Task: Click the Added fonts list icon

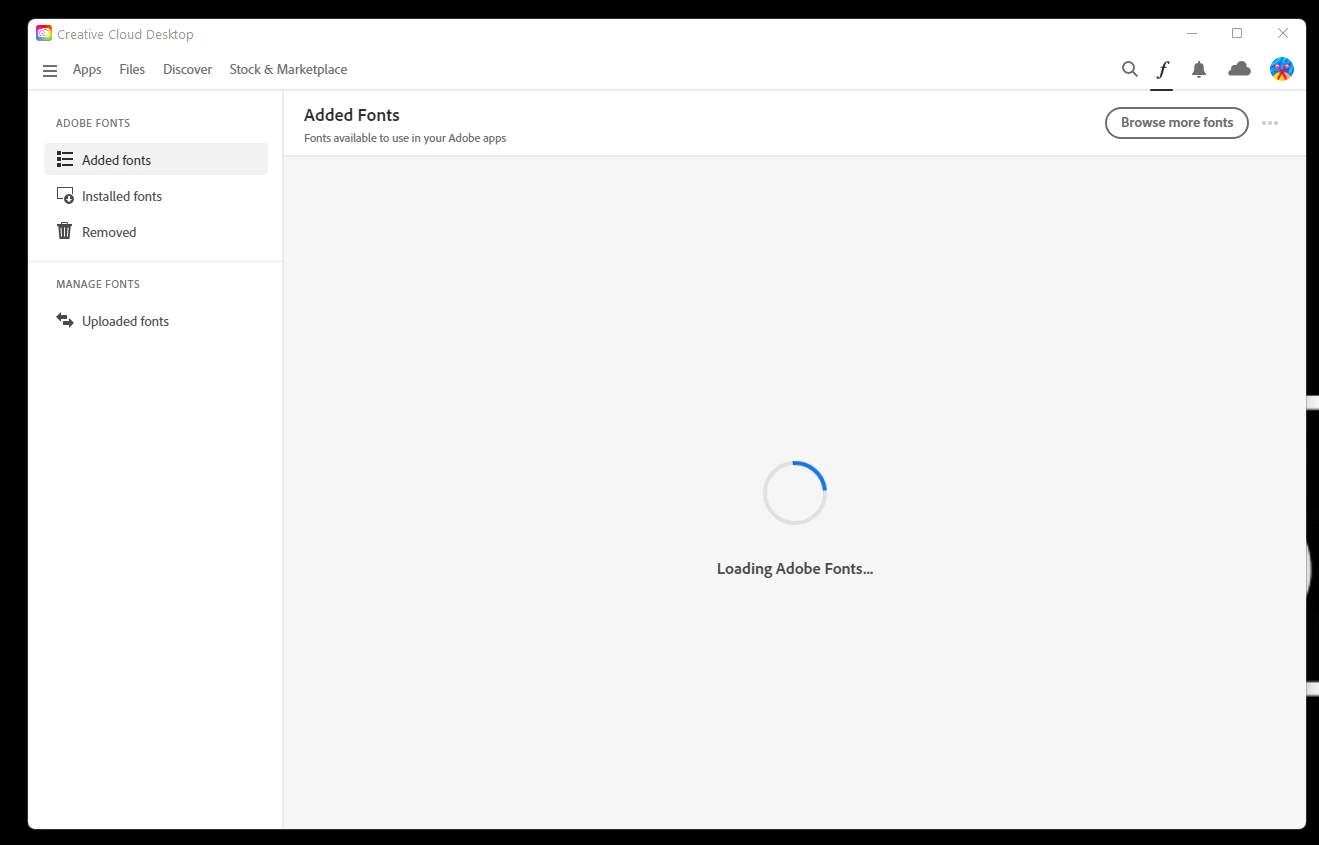Action: pos(65,159)
